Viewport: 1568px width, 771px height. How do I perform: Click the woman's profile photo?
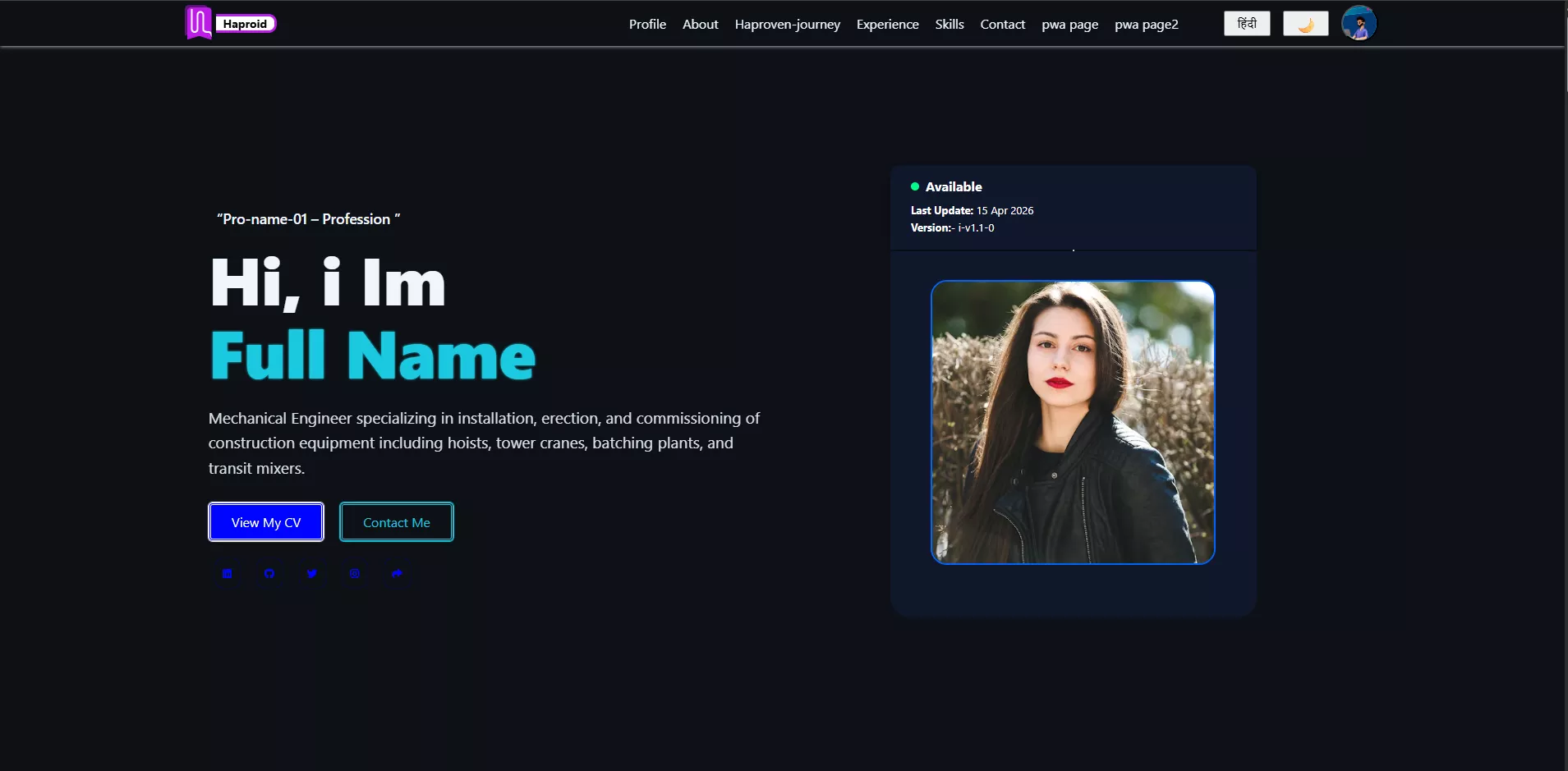tap(1073, 422)
